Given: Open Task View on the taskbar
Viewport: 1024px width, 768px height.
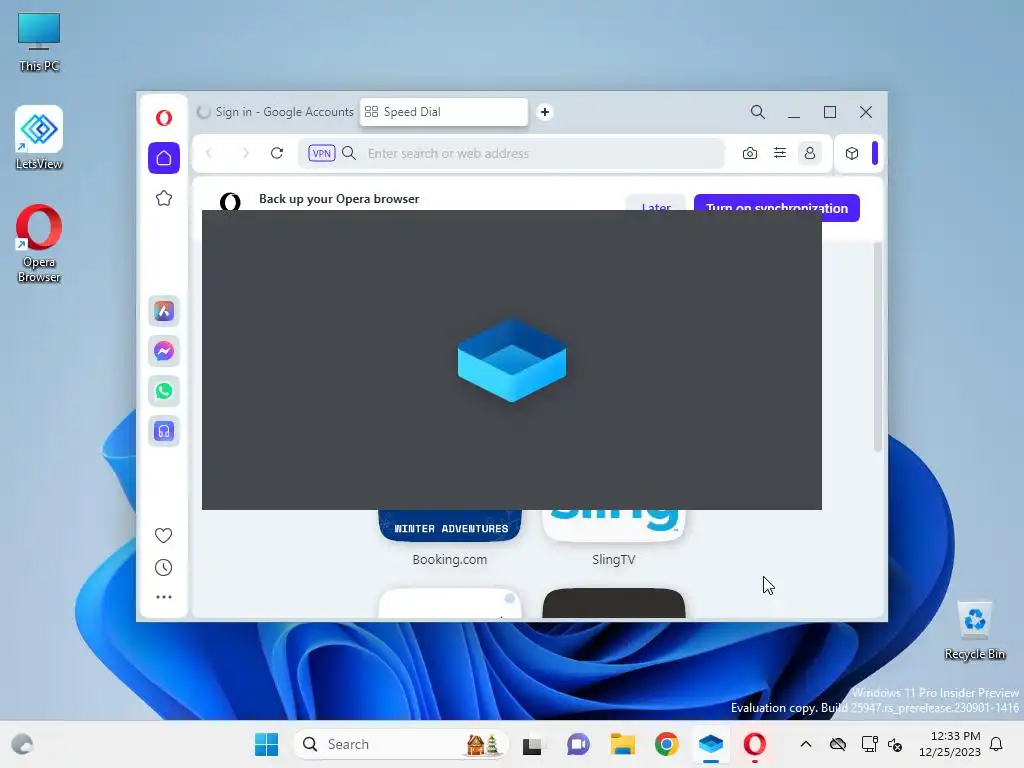Looking at the screenshot, I should (x=532, y=744).
